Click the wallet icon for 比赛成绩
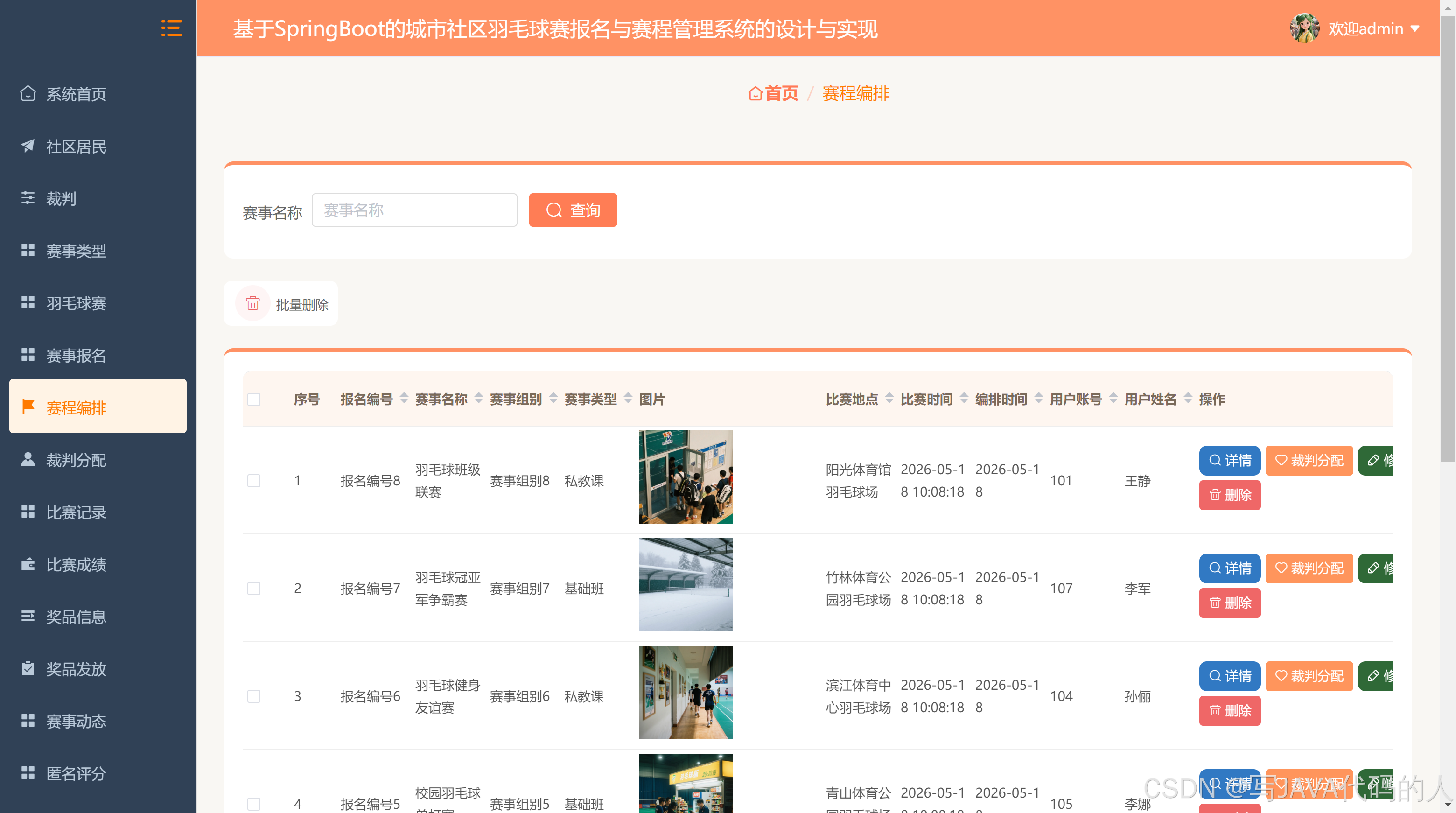 tap(28, 564)
